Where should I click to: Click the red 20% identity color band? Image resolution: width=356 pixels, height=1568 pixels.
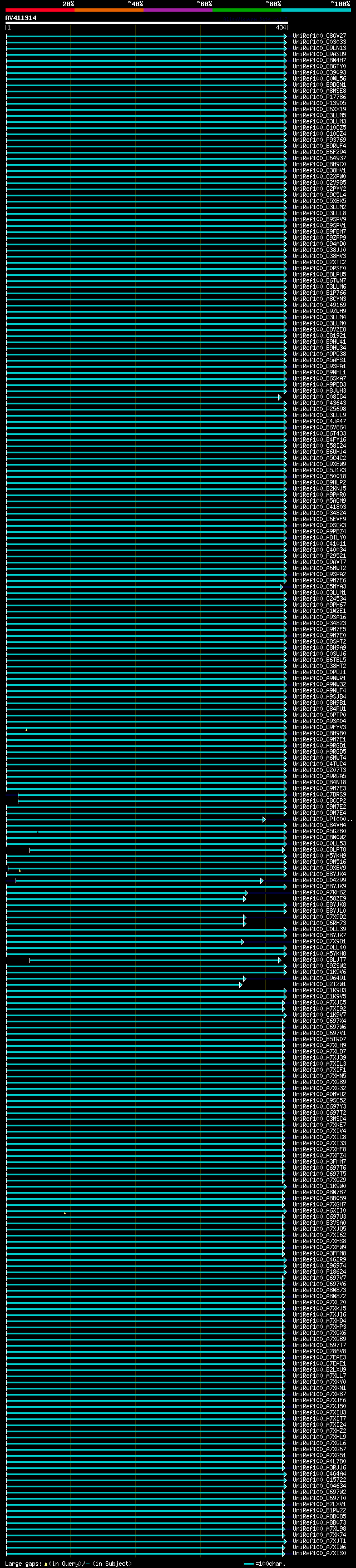click(x=39, y=10)
